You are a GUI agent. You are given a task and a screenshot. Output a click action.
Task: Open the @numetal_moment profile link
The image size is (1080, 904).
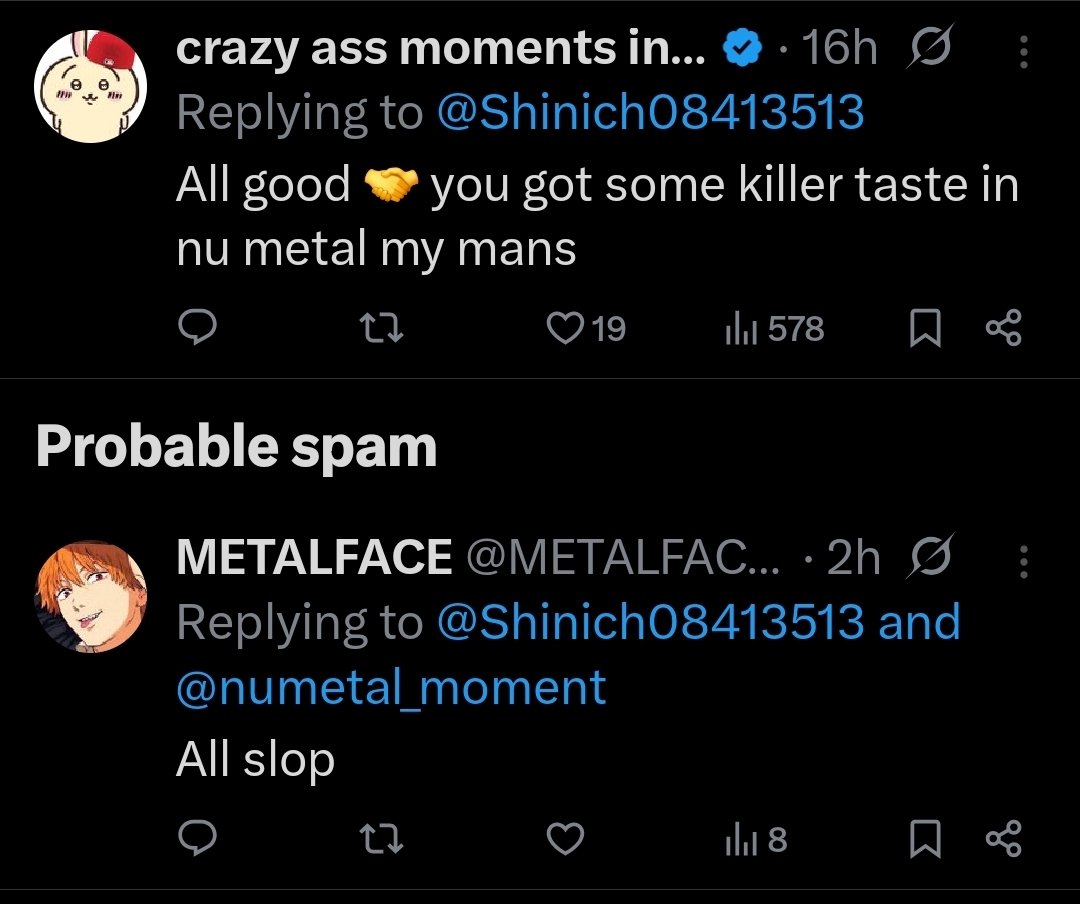(x=391, y=689)
